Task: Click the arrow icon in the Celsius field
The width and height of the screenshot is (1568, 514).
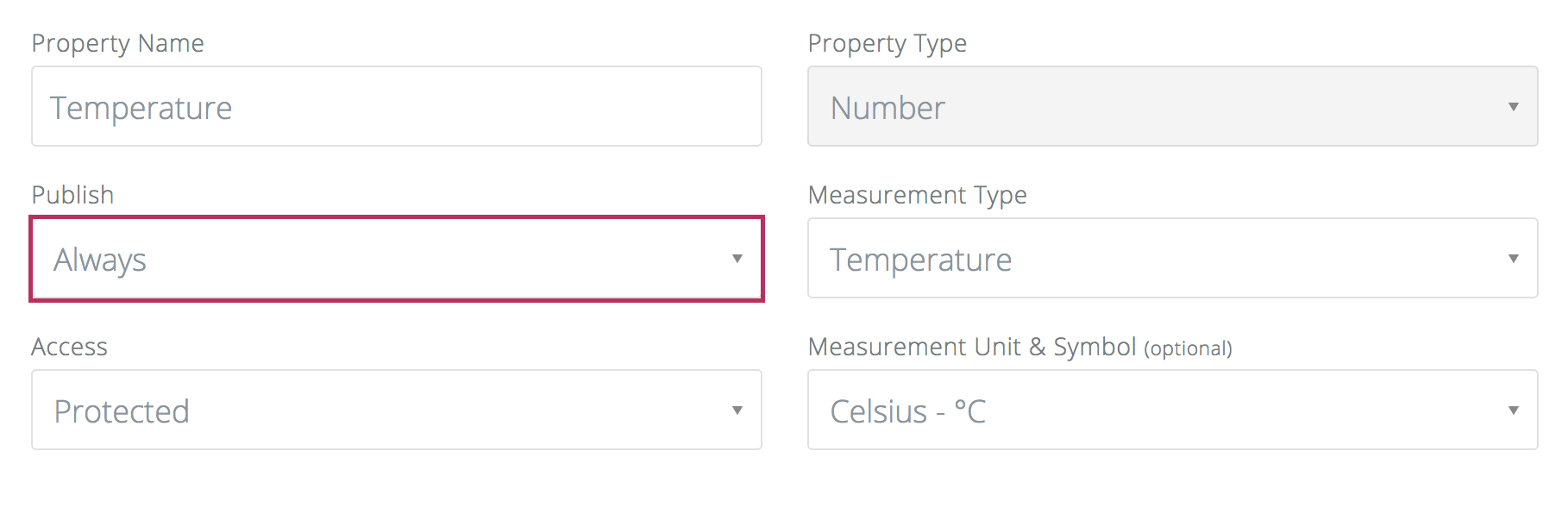Action: [1513, 411]
